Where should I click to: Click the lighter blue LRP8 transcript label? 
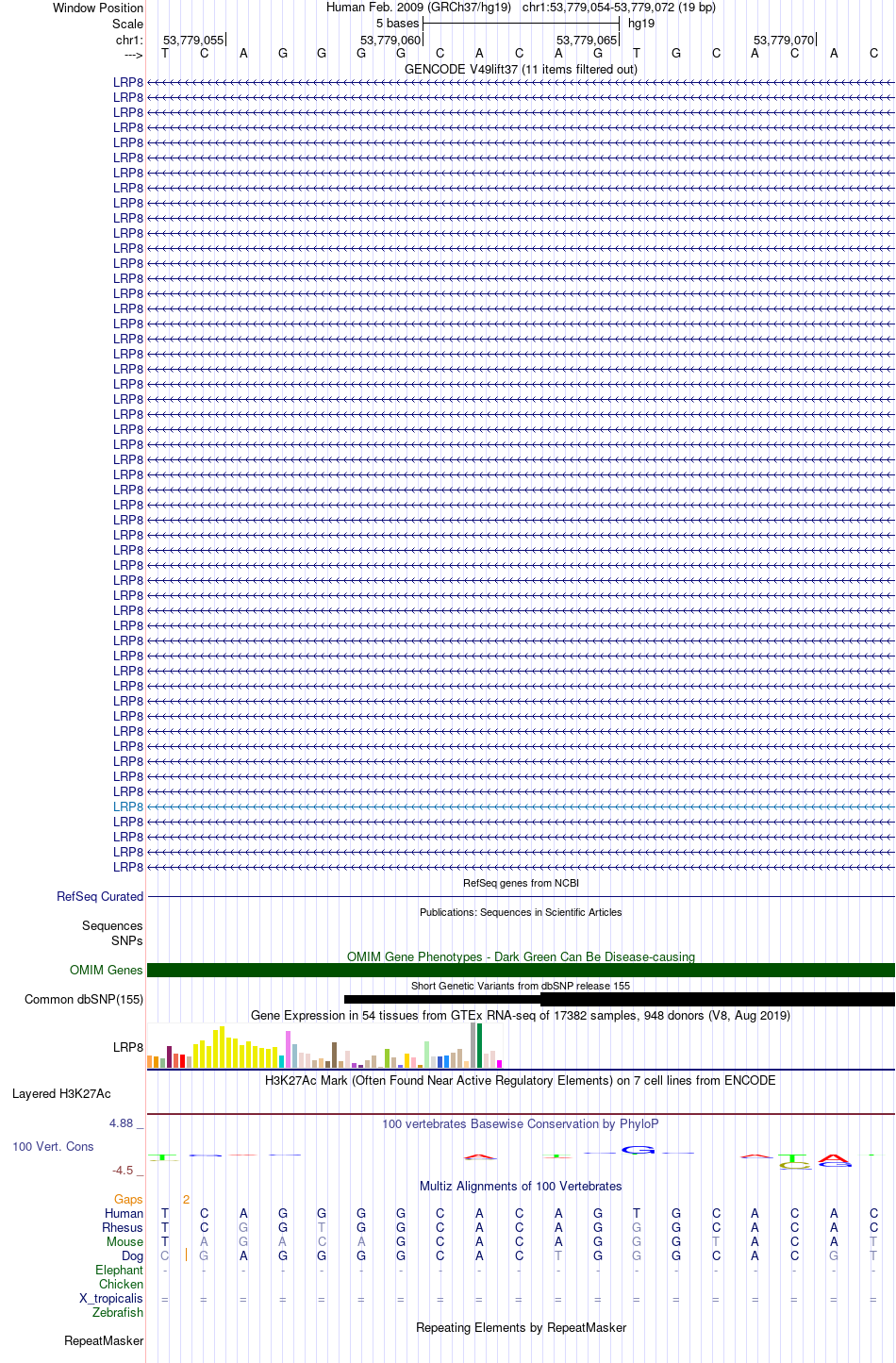pyautogui.click(x=128, y=807)
